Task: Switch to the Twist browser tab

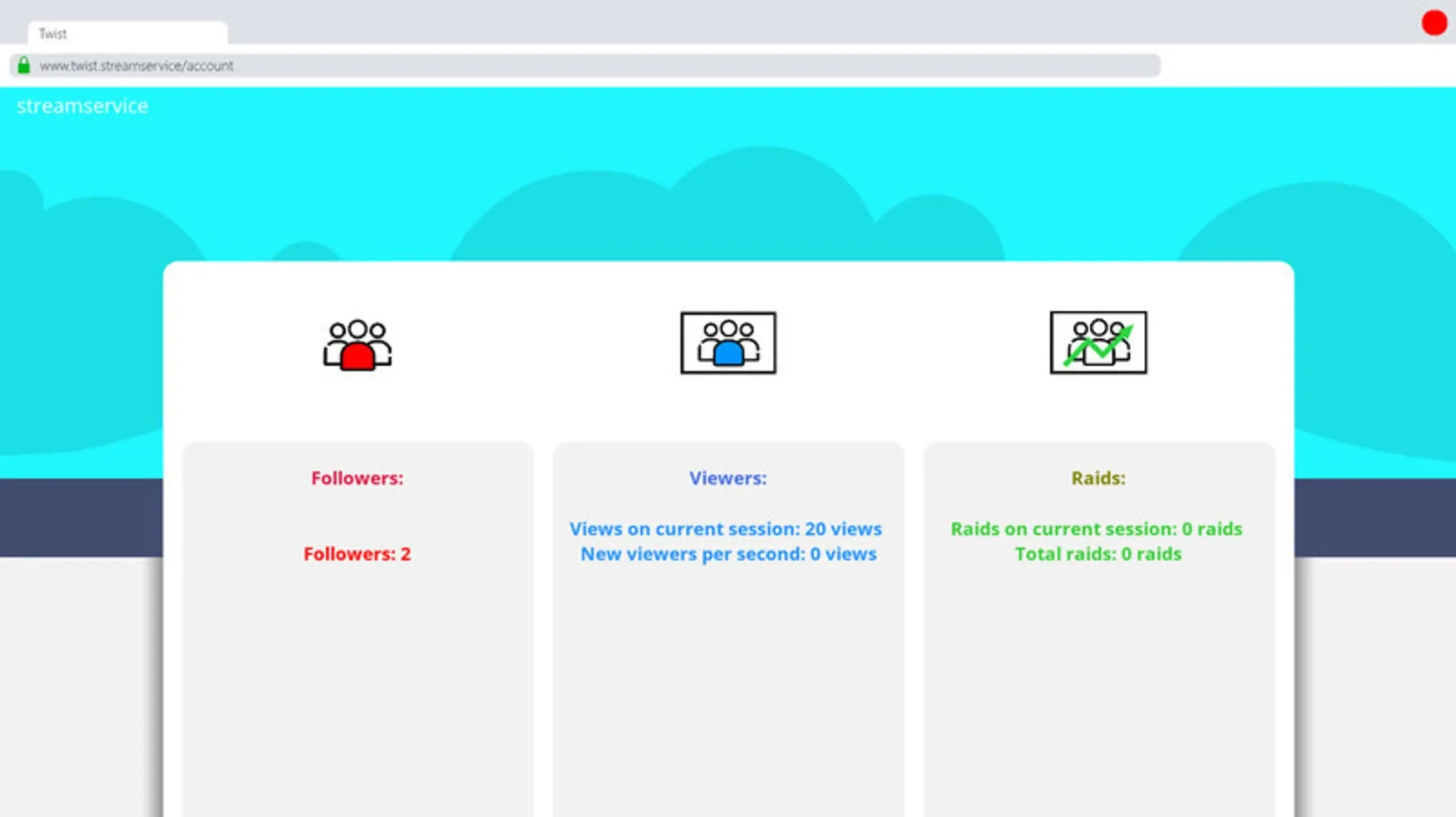Action: pos(127,33)
